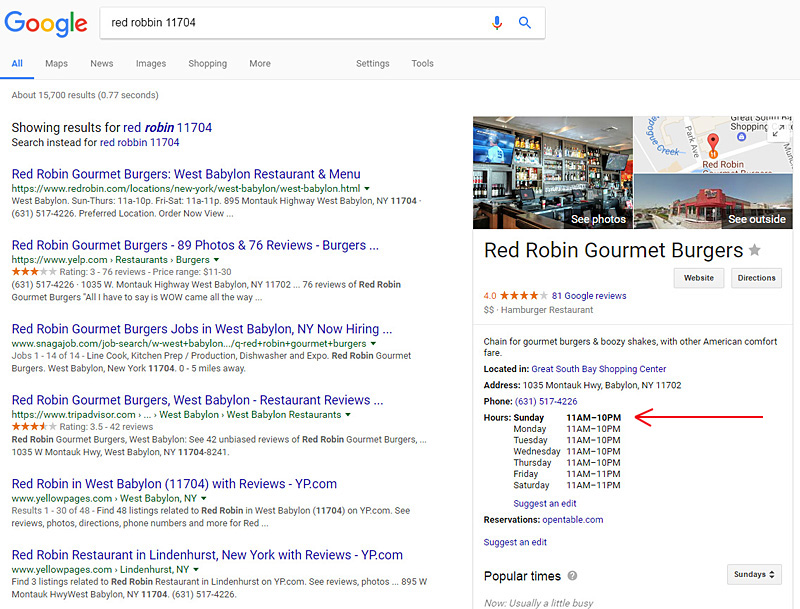Switch to the Shopping tab
800x609 pixels.
[x=208, y=63]
